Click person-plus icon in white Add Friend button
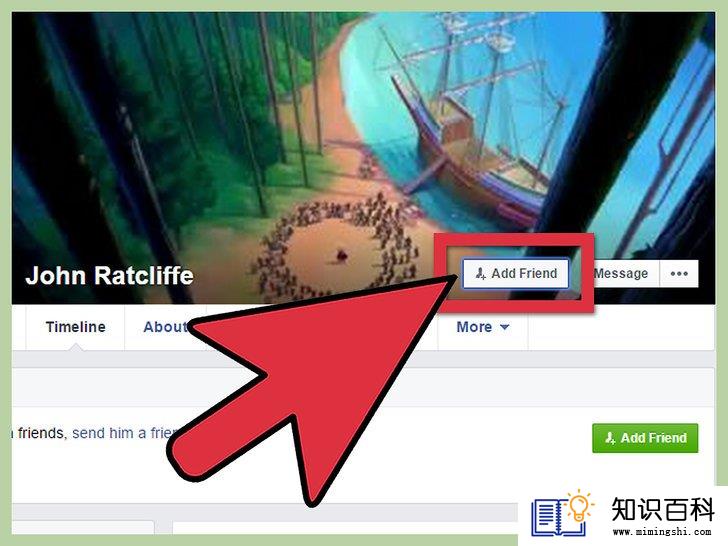This screenshot has width=728, height=546. [481, 273]
